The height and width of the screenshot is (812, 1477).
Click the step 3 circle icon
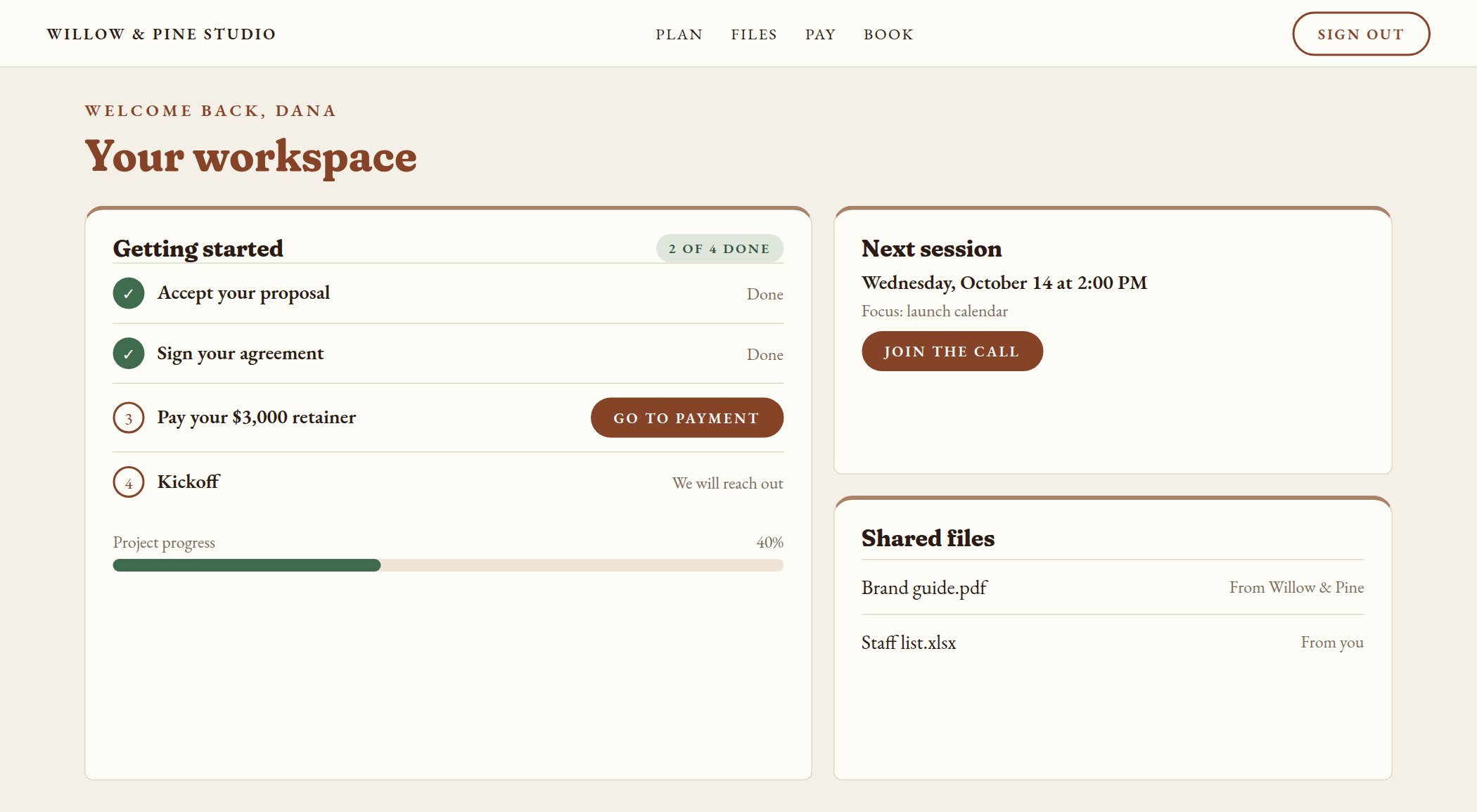129,418
